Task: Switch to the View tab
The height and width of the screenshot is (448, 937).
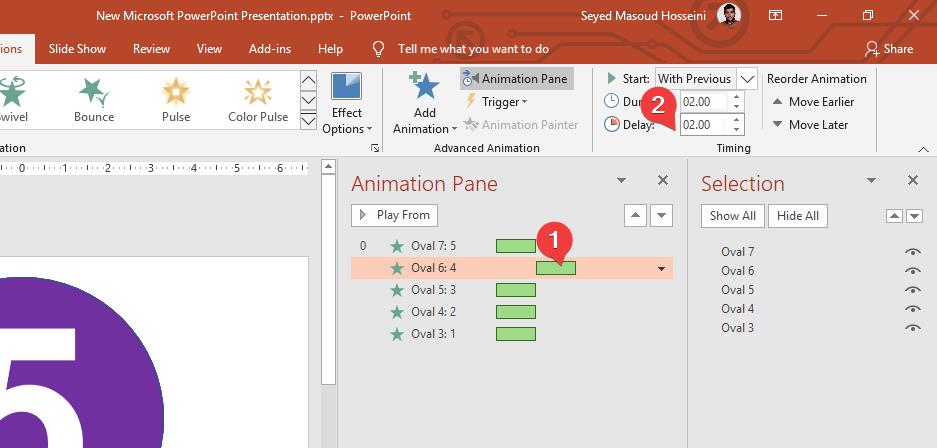Action: pyautogui.click(x=209, y=49)
